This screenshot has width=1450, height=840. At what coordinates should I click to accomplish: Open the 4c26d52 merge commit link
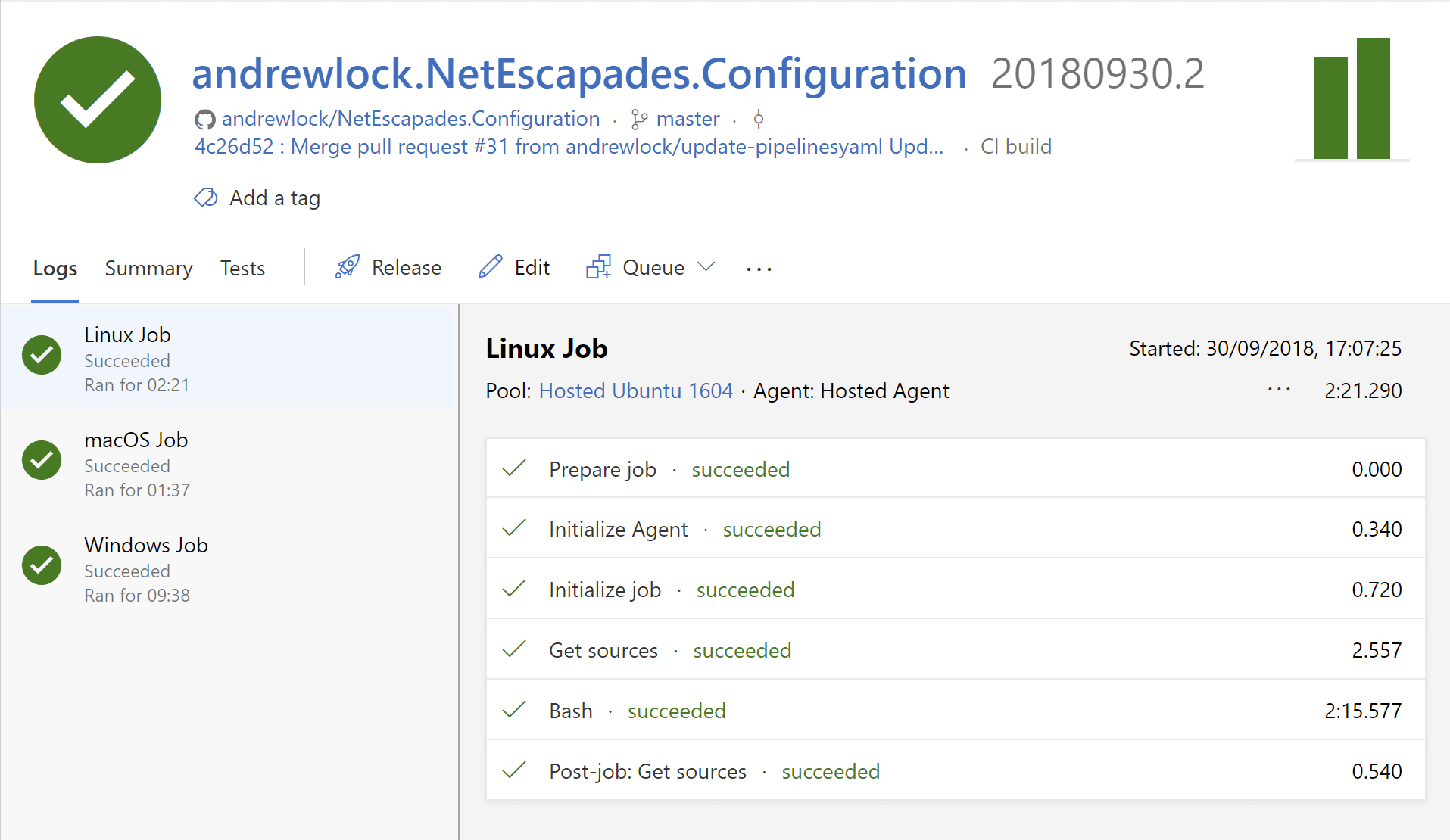569,147
